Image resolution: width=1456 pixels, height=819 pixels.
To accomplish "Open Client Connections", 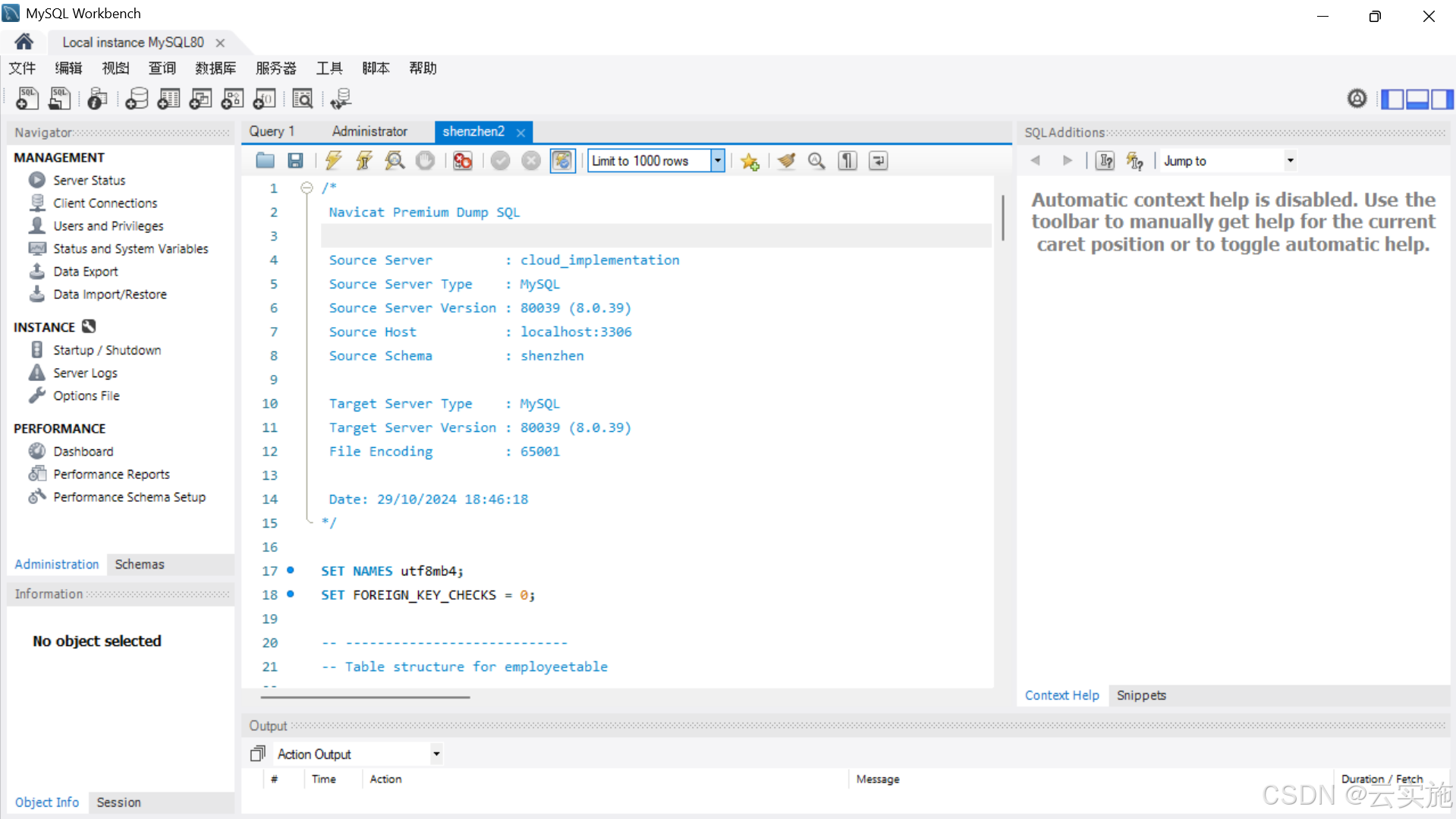I will coord(105,203).
